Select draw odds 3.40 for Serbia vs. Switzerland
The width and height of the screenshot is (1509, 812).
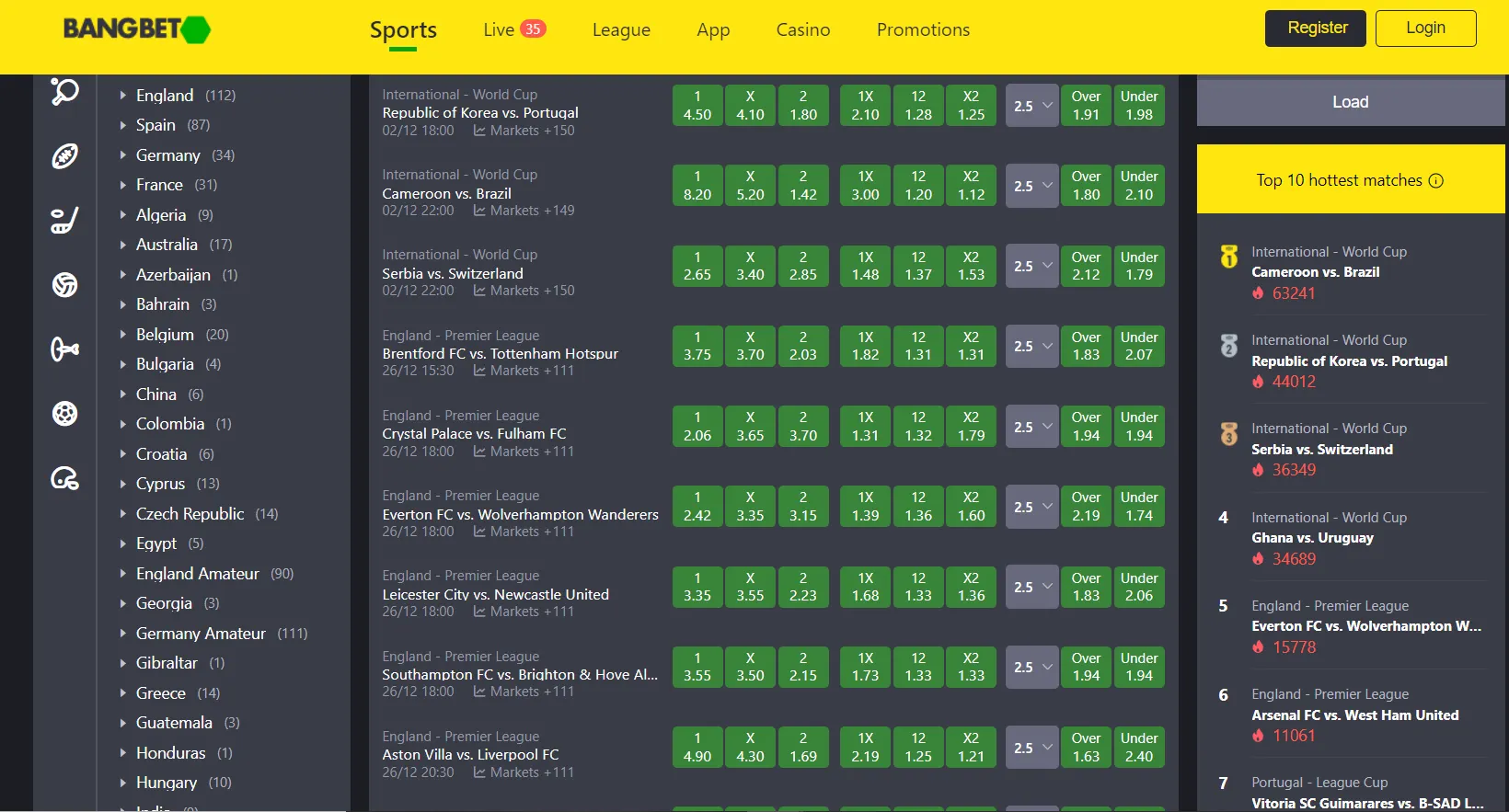750,266
